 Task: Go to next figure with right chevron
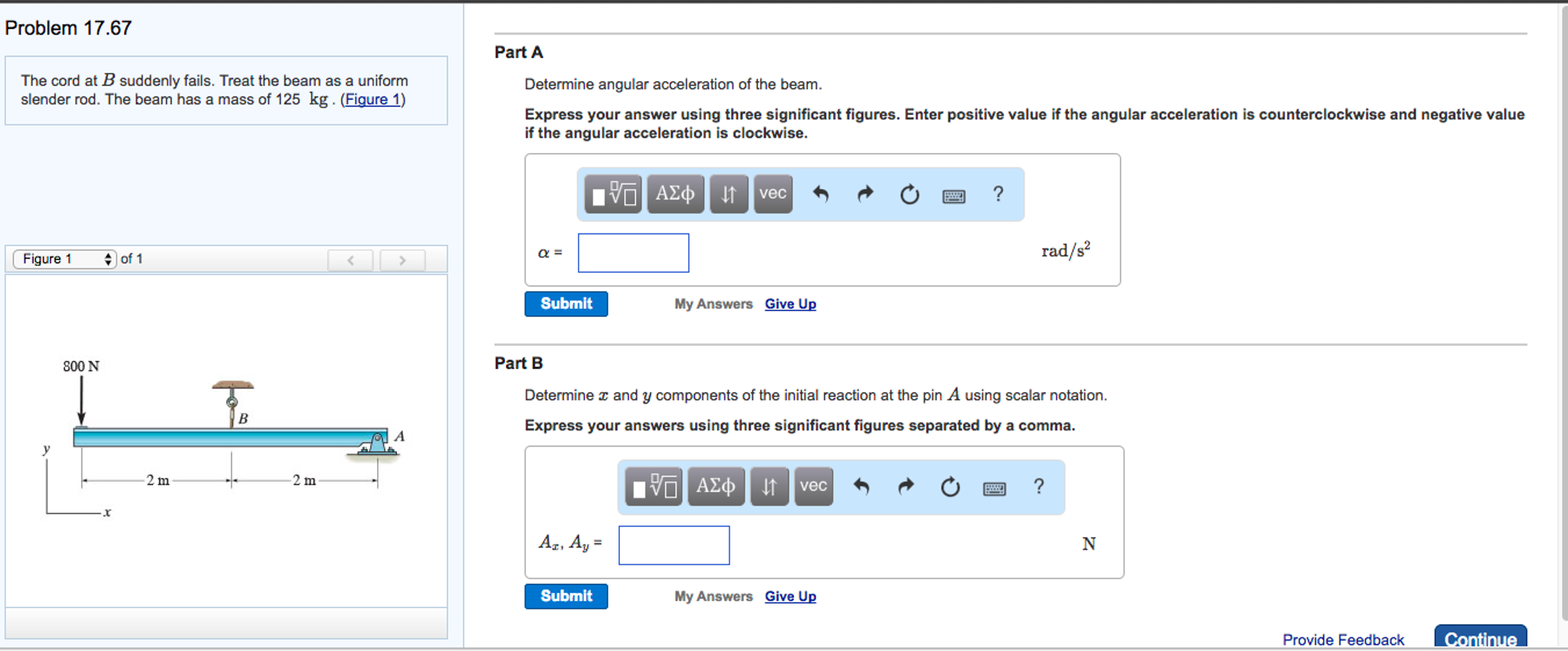[x=402, y=260]
